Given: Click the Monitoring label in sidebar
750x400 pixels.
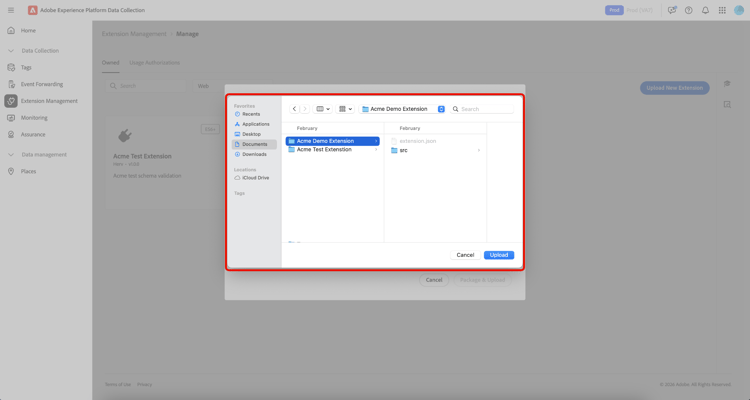Looking at the screenshot, I should click(x=34, y=118).
